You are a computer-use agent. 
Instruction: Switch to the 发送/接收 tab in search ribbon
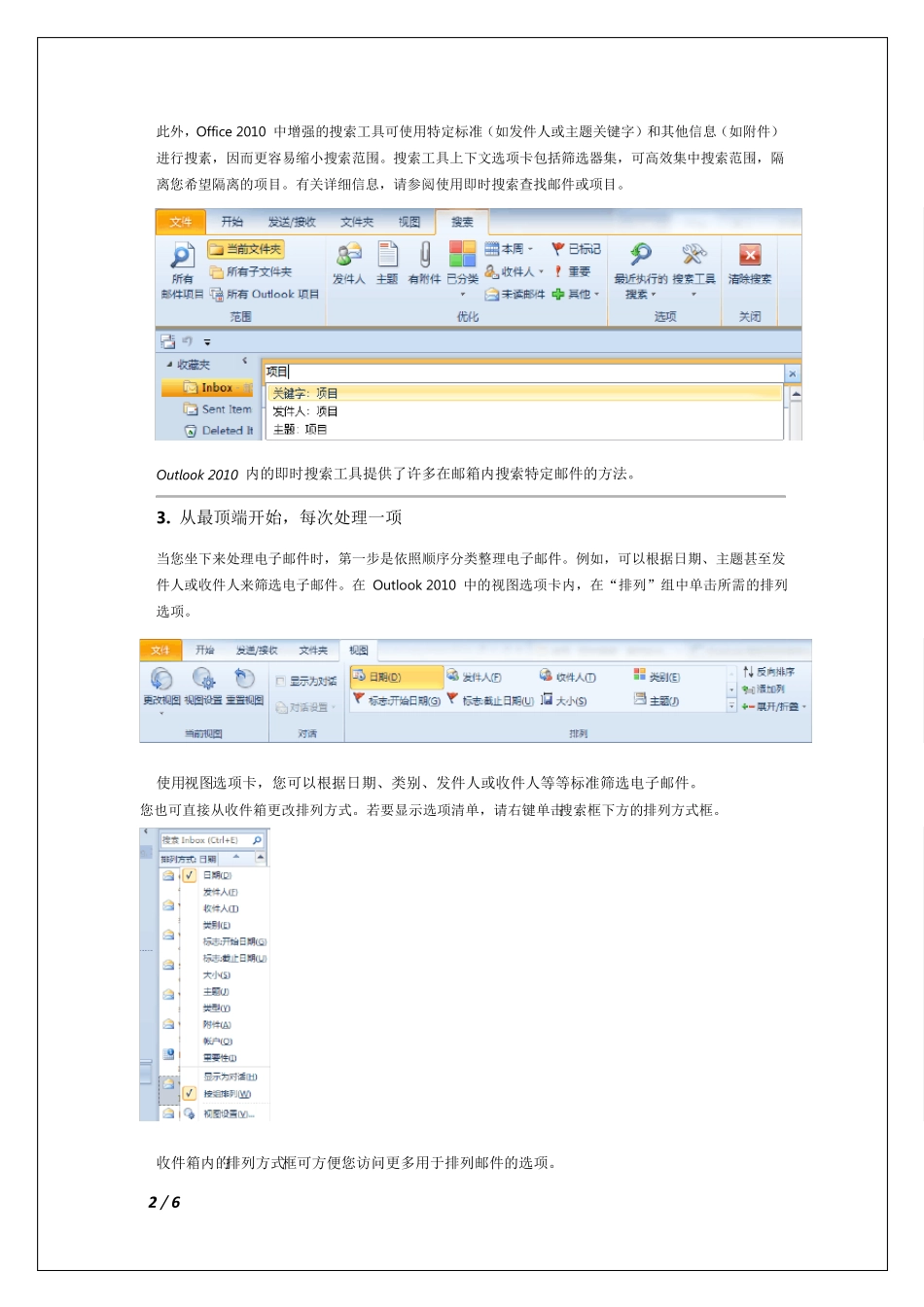pyautogui.click(x=292, y=222)
